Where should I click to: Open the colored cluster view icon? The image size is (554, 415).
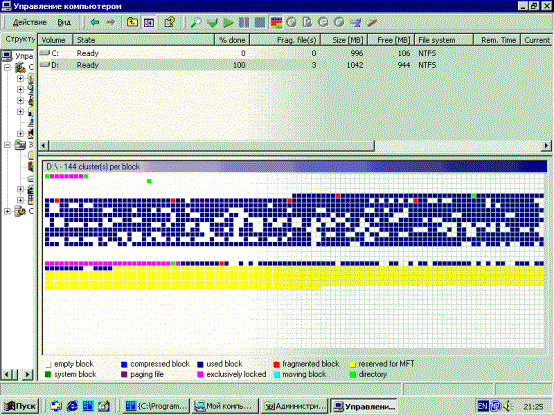(276, 23)
